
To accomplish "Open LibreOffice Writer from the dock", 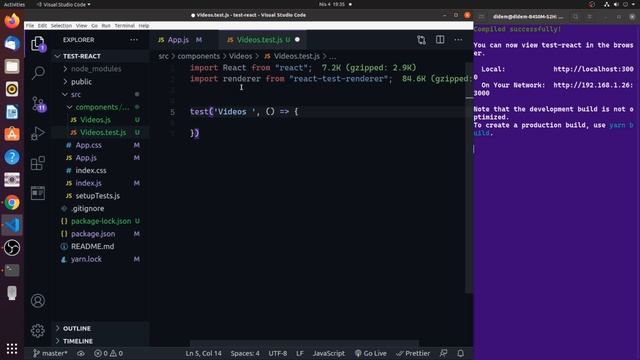I will [x=12, y=112].
